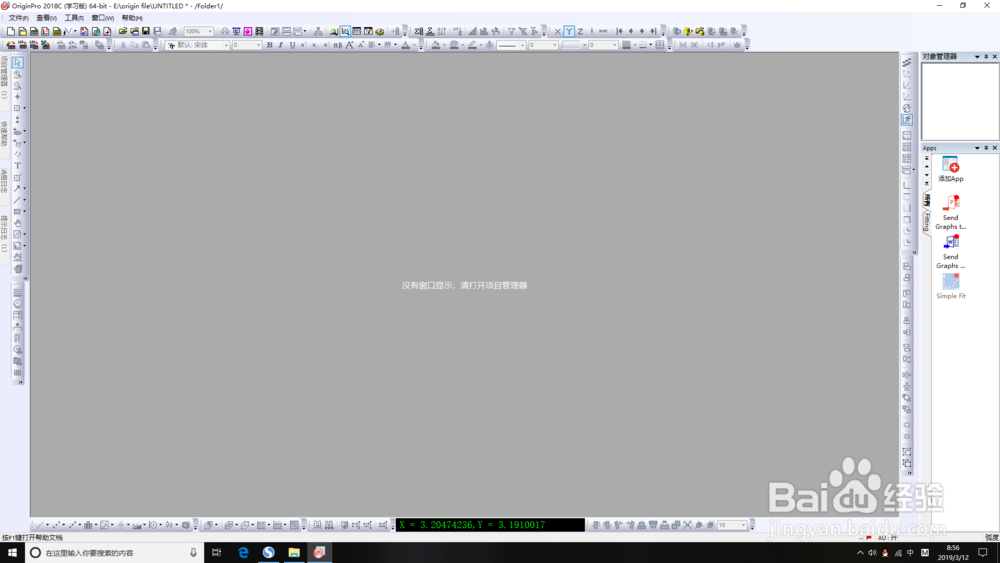The image size is (1000, 563).
Task: Select the Zoom-in magnifier tool
Action: click(x=17, y=74)
